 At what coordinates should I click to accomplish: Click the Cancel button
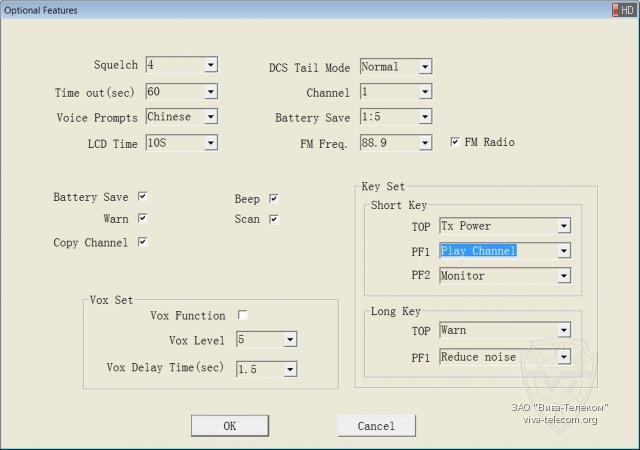coord(376,426)
